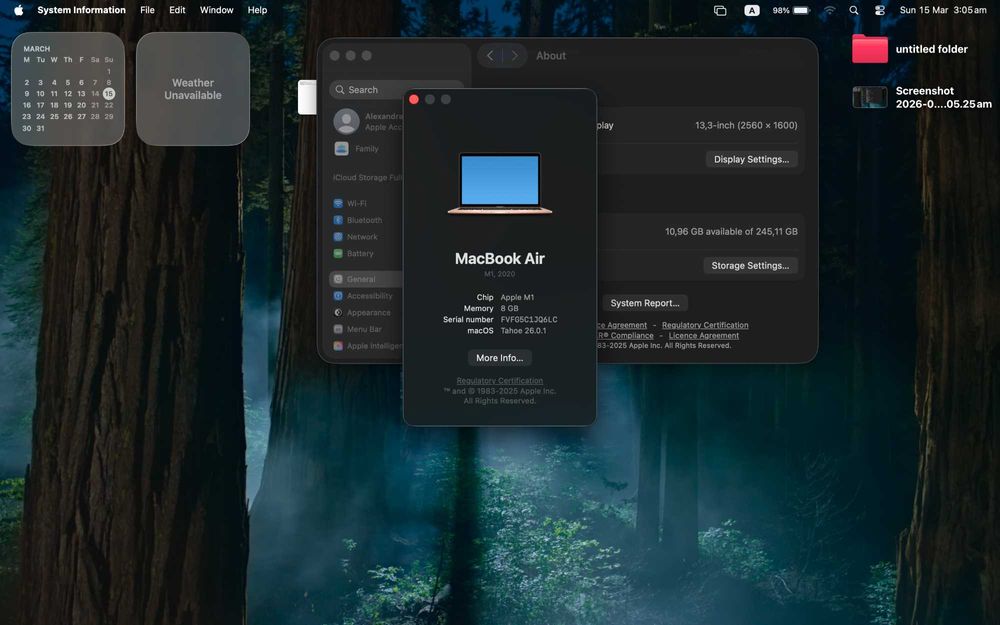Select the untitled folder on desktop

click(x=870, y=49)
